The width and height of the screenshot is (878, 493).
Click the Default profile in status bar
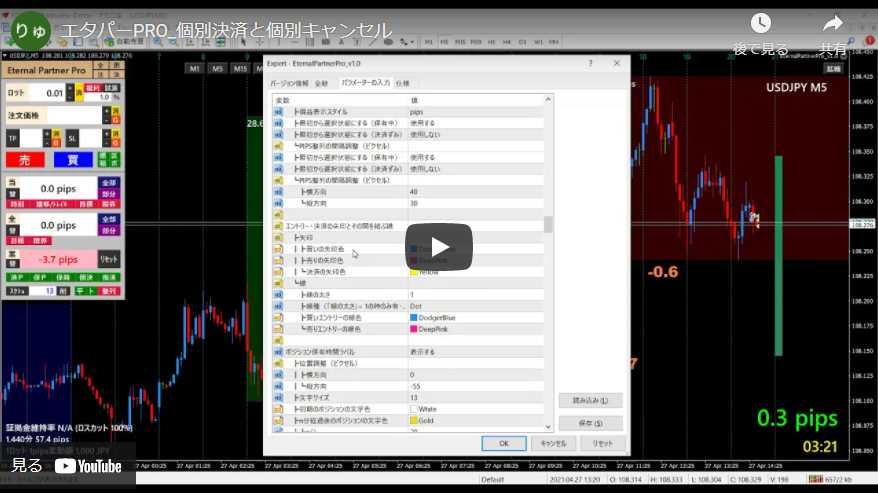point(492,480)
